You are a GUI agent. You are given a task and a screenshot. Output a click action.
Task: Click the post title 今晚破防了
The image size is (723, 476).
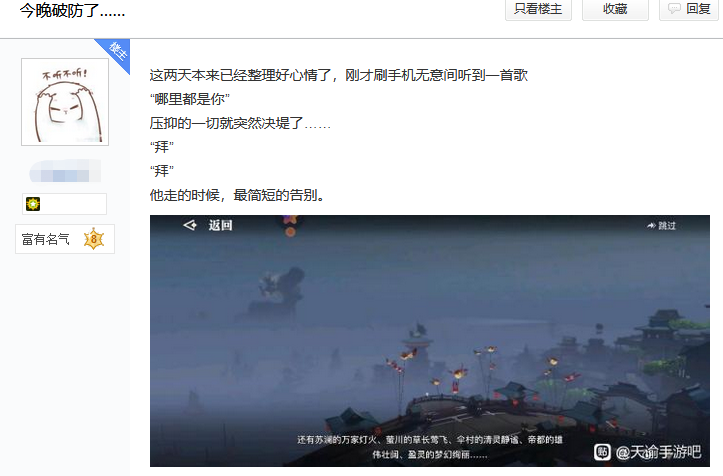pos(72,10)
